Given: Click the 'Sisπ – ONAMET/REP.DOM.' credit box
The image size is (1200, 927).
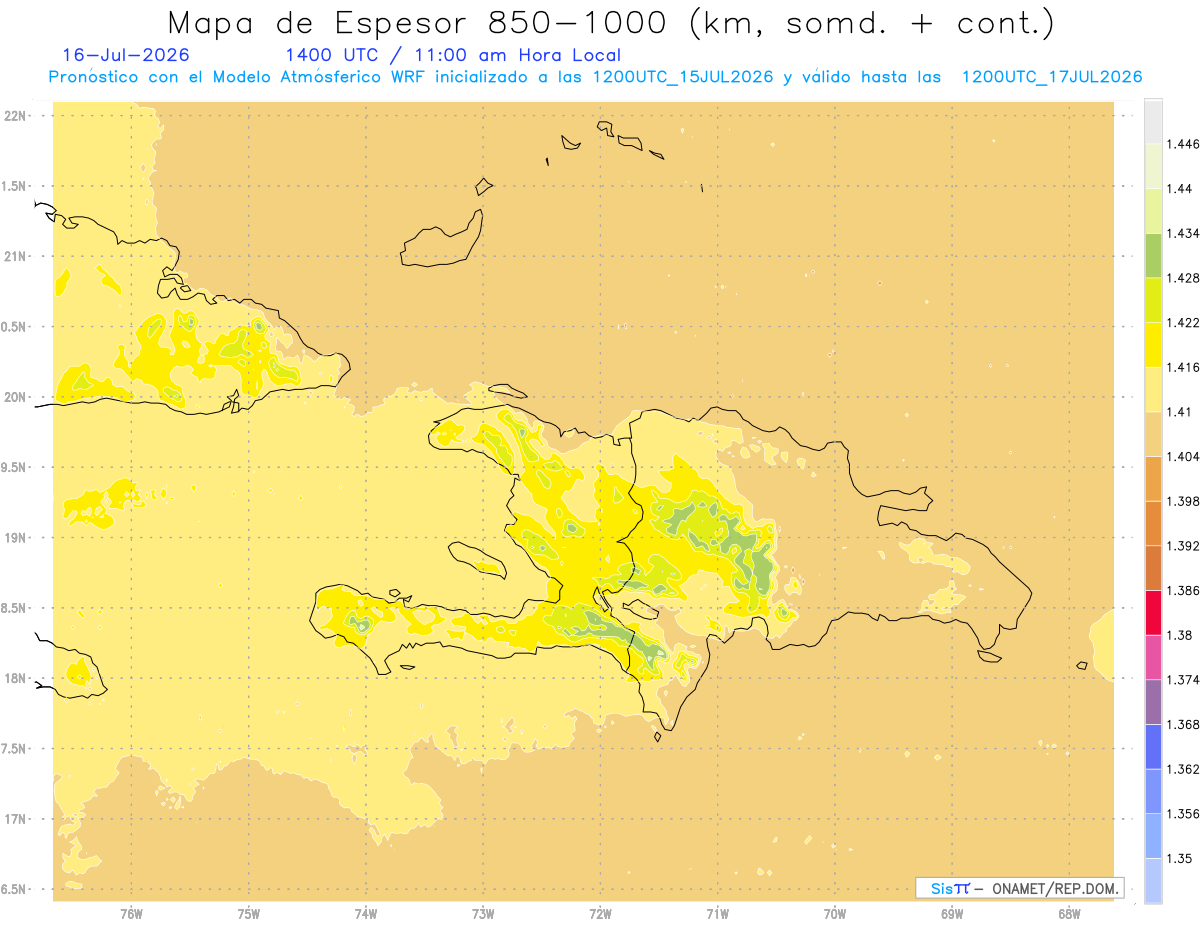Looking at the screenshot, I should [1020, 888].
